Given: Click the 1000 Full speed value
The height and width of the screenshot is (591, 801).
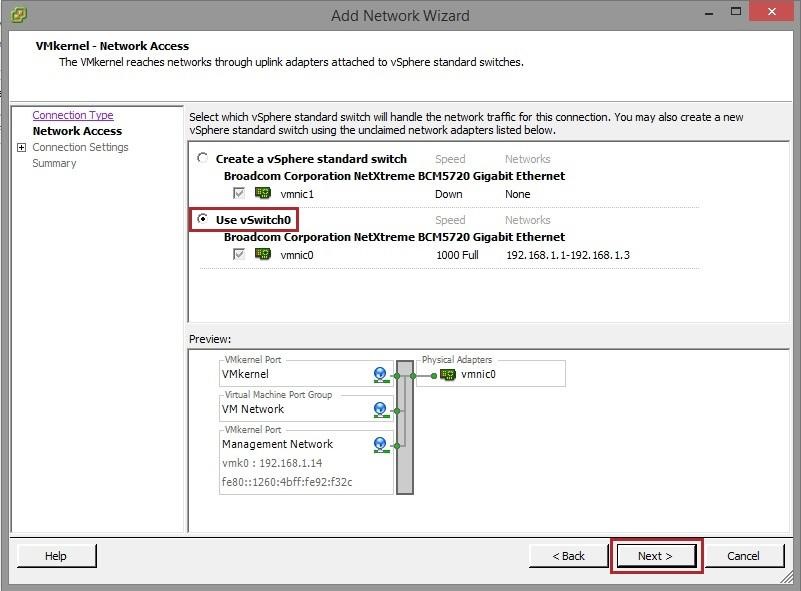Looking at the screenshot, I should click(x=457, y=255).
